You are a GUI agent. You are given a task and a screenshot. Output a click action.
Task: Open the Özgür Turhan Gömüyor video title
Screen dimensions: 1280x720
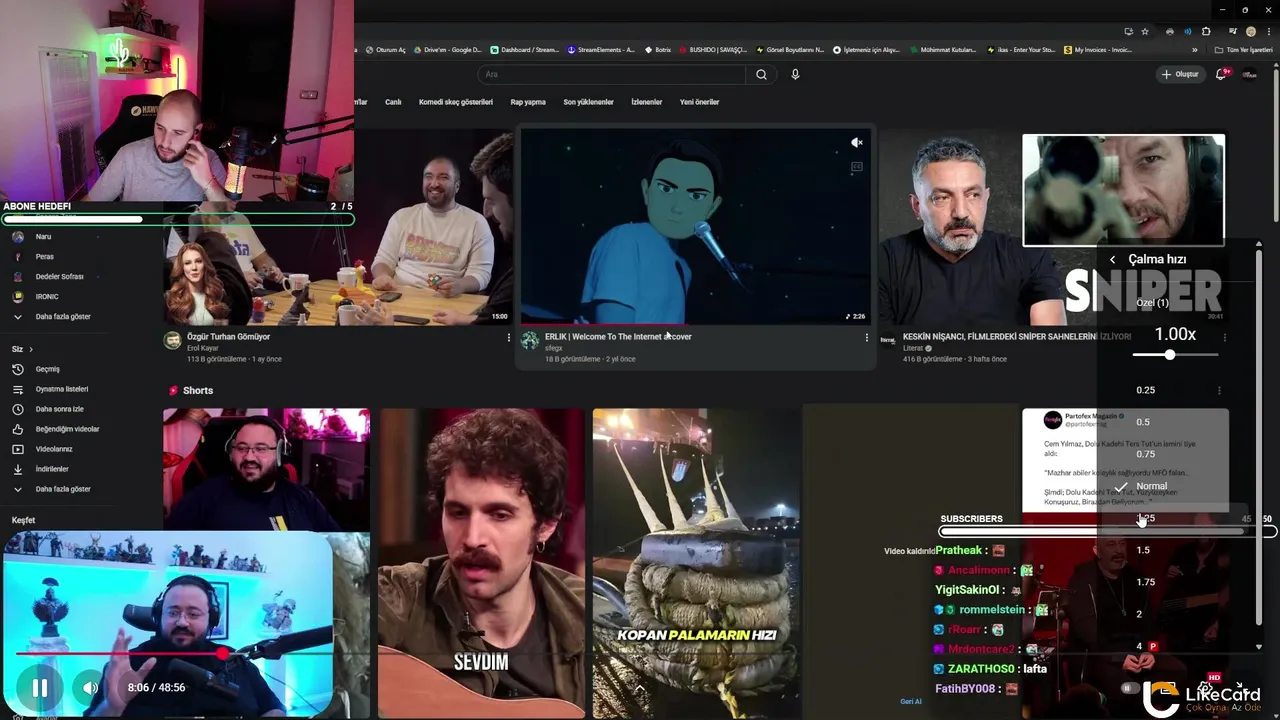229,337
